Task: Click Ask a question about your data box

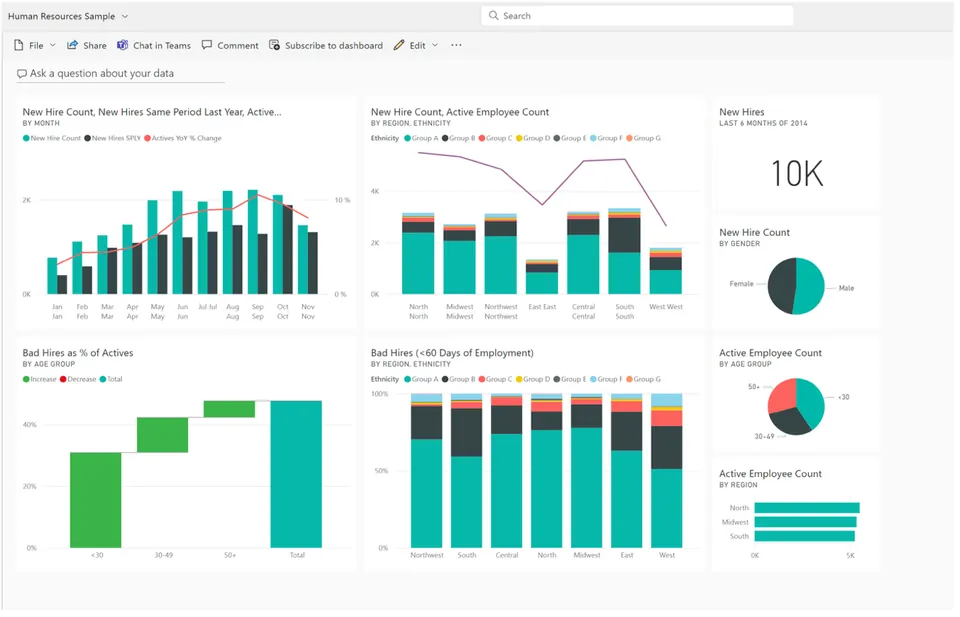Action: point(121,73)
